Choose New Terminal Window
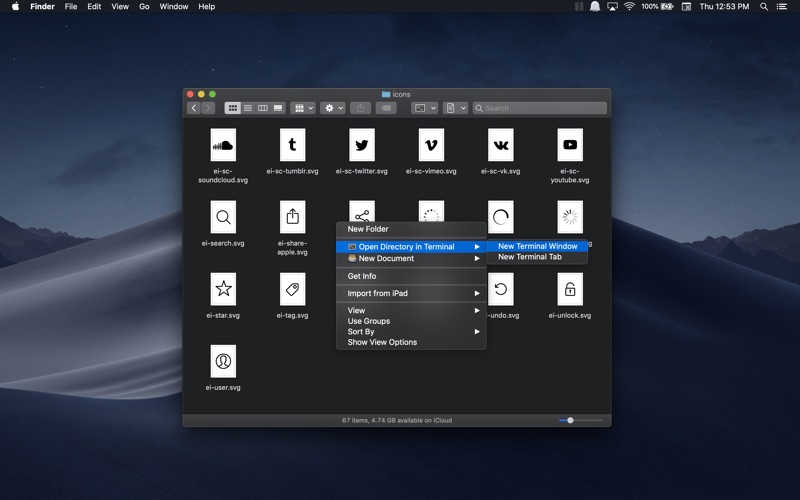 pos(537,246)
